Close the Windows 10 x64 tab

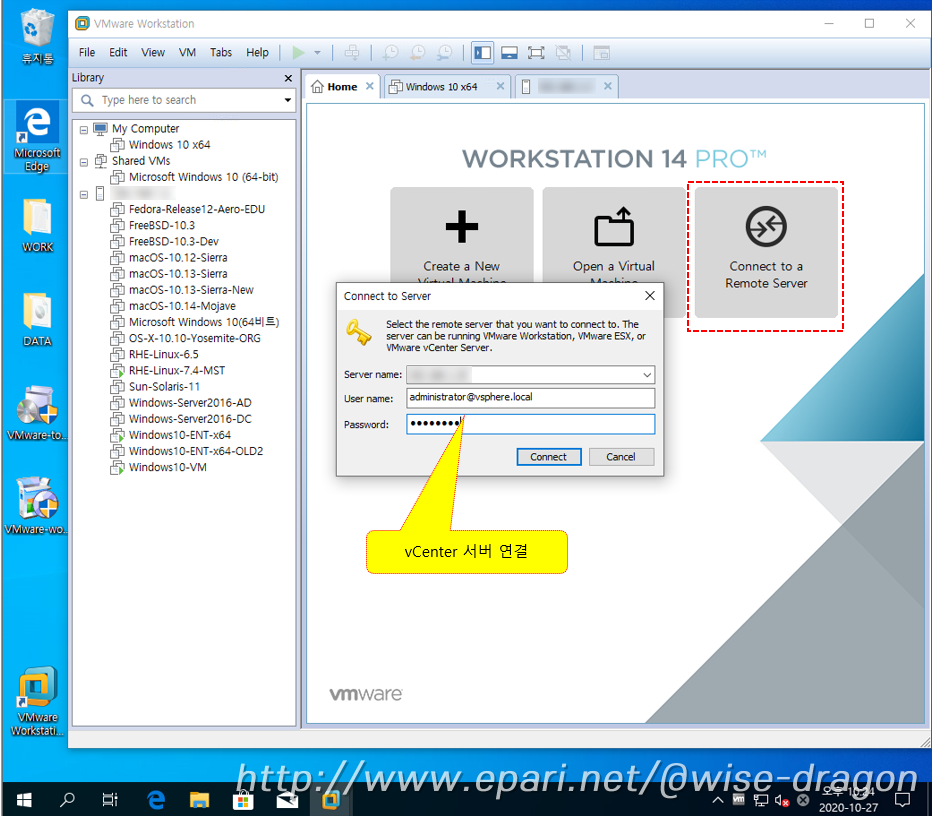click(x=500, y=86)
